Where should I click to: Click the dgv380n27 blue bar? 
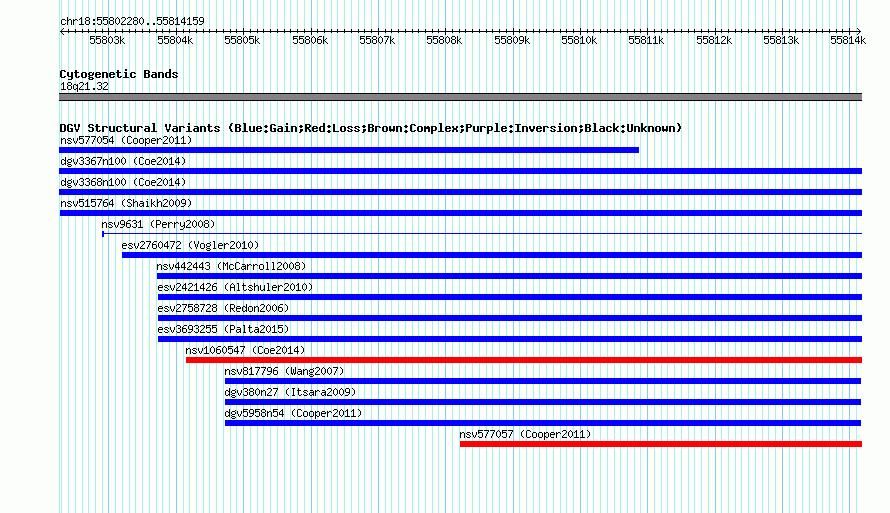click(543, 402)
